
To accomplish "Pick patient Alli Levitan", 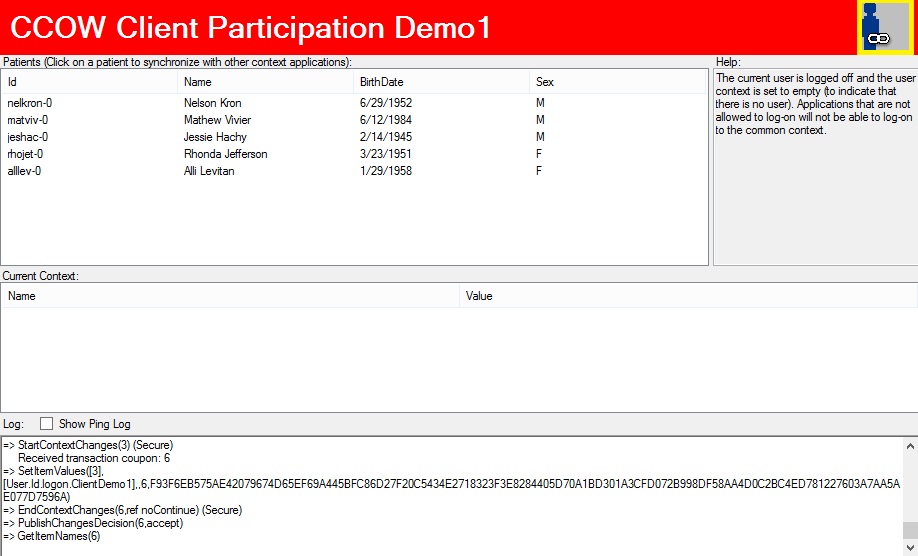I will [x=210, y=171].
